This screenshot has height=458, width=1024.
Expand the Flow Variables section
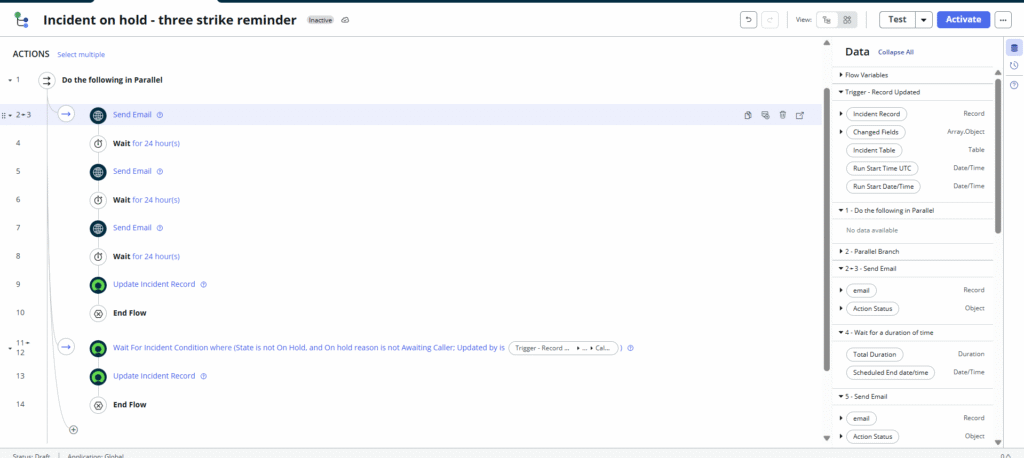840,75
